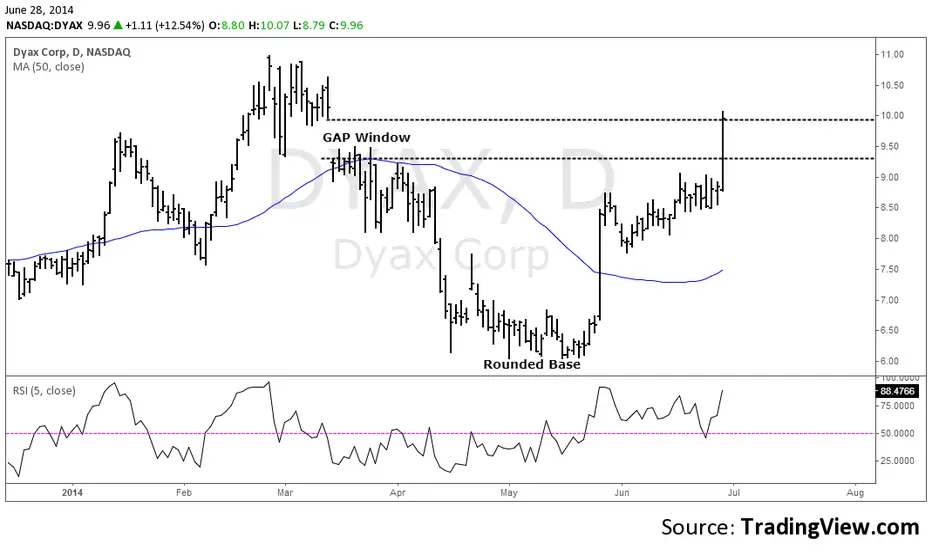Click the June 28, 2014 date text

(x=40, y=10)
